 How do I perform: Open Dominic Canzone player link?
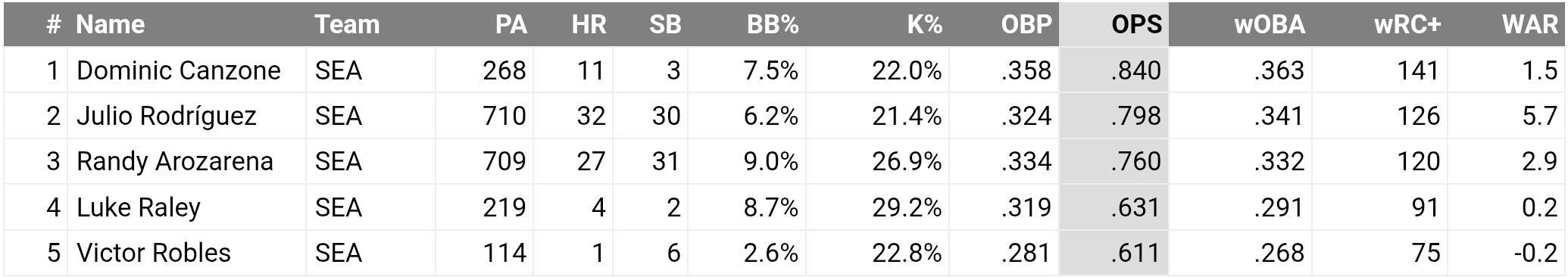click(x=179, y=70)
